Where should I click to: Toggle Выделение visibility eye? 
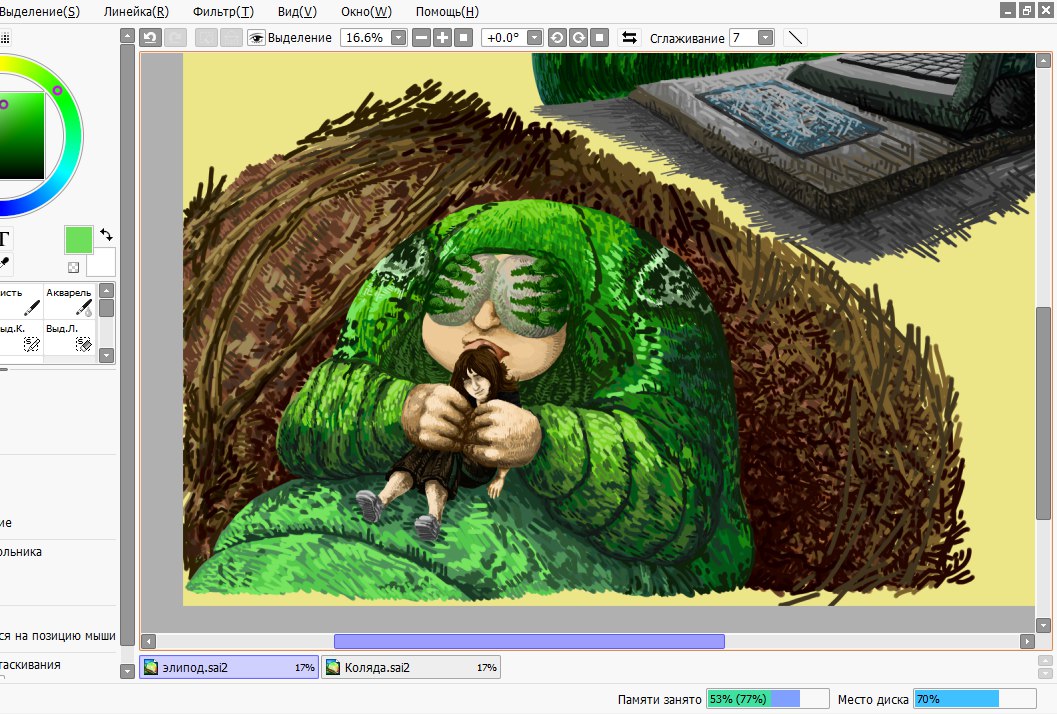255,38
